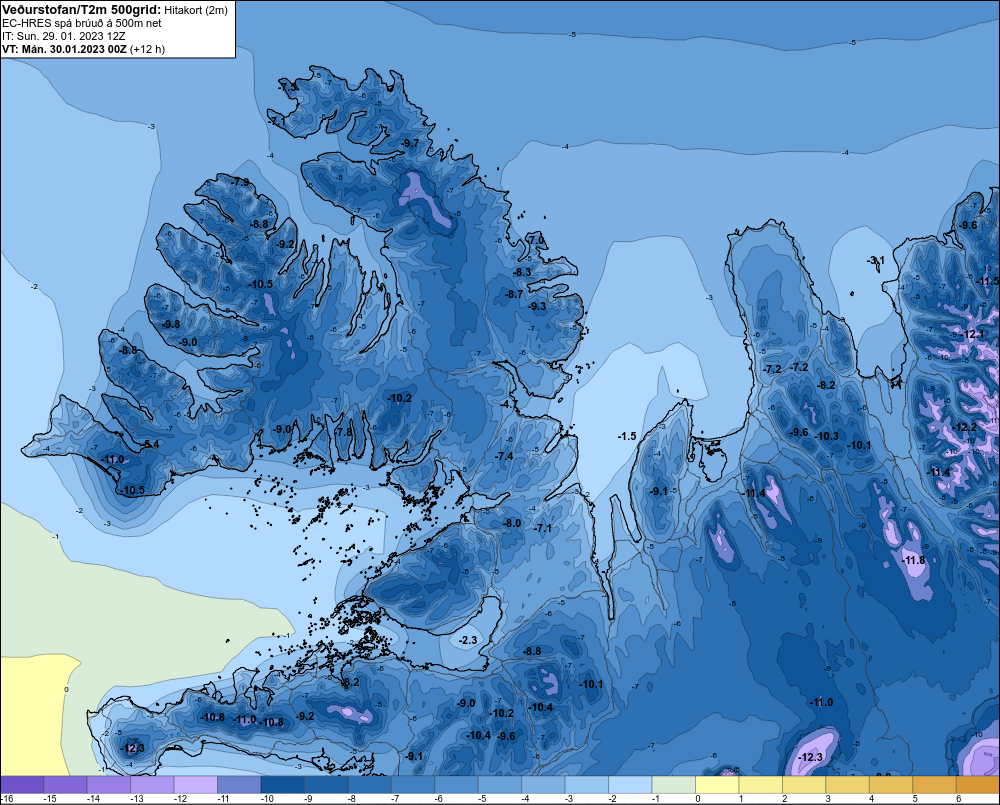
Task: Click the "-8.0" temperature label on the map
Action: tap(512, 523)
